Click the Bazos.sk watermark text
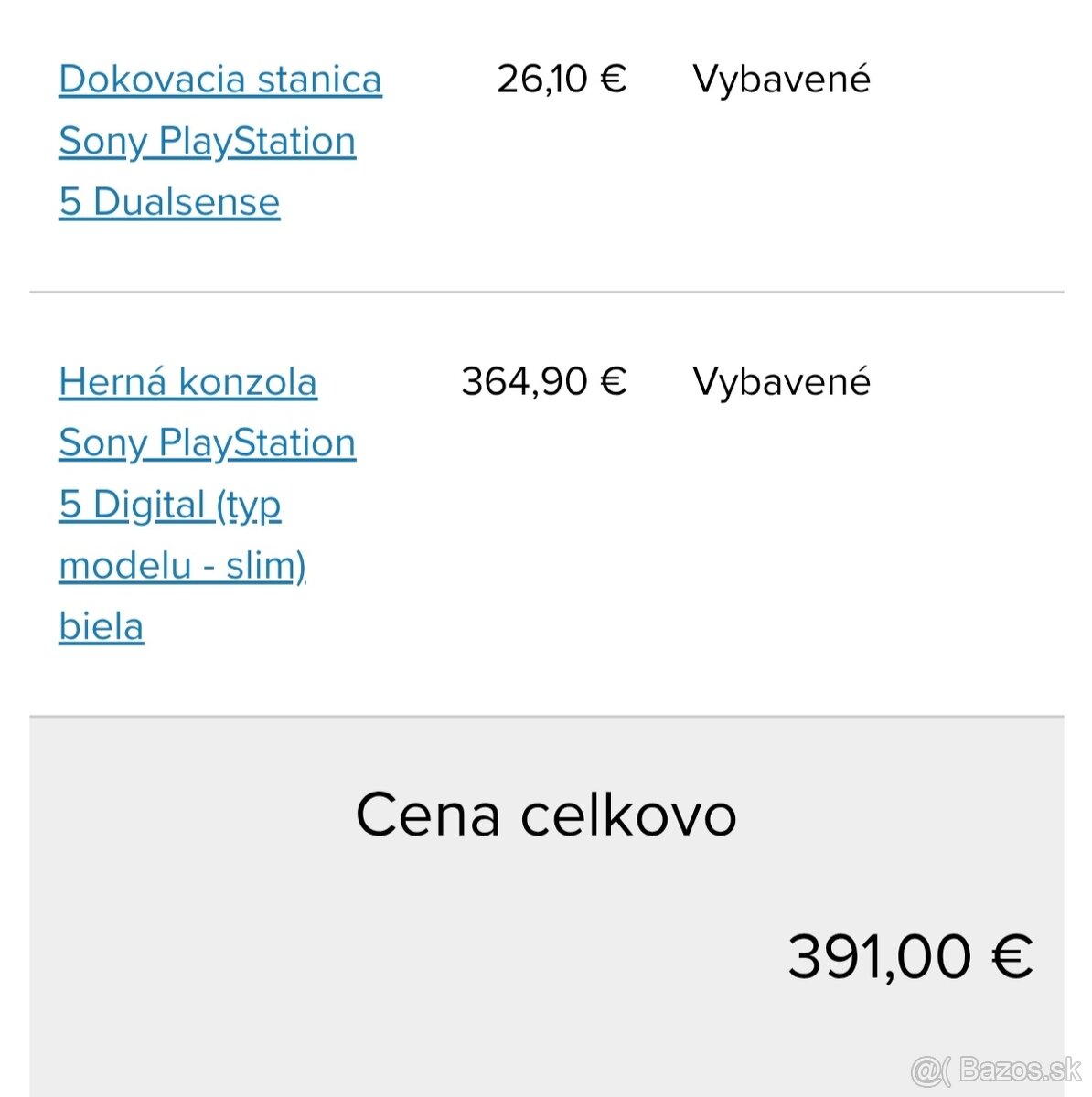 pos(1021,1070)
